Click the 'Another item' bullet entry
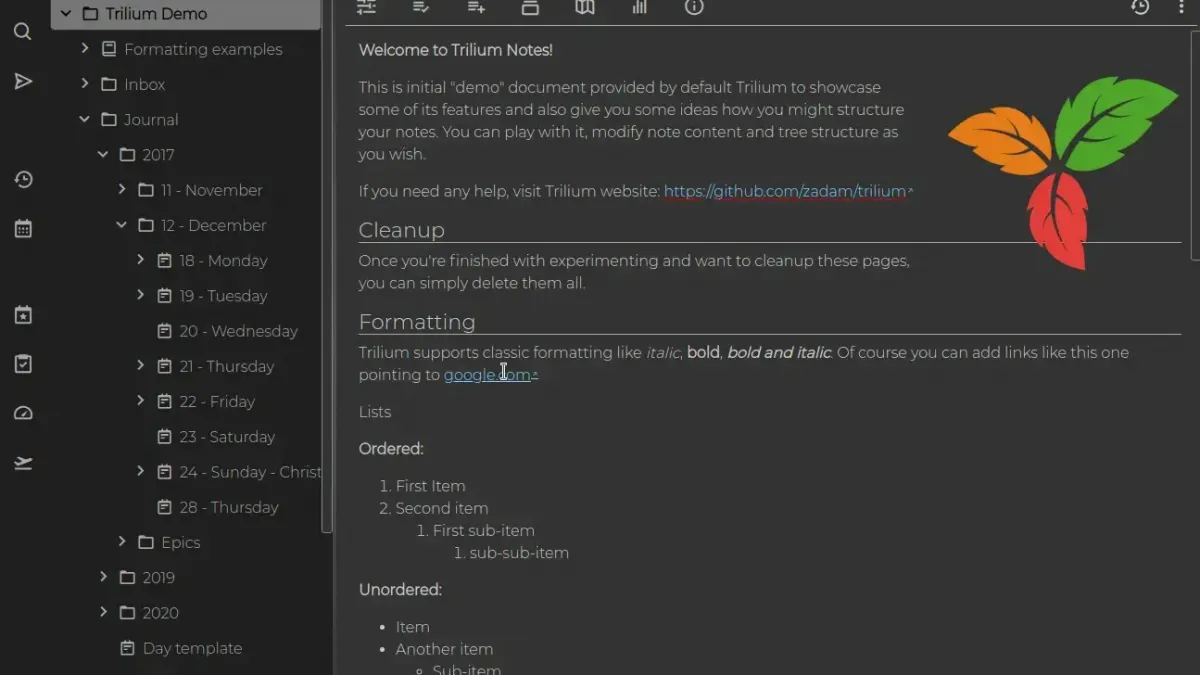 point(444,649)
